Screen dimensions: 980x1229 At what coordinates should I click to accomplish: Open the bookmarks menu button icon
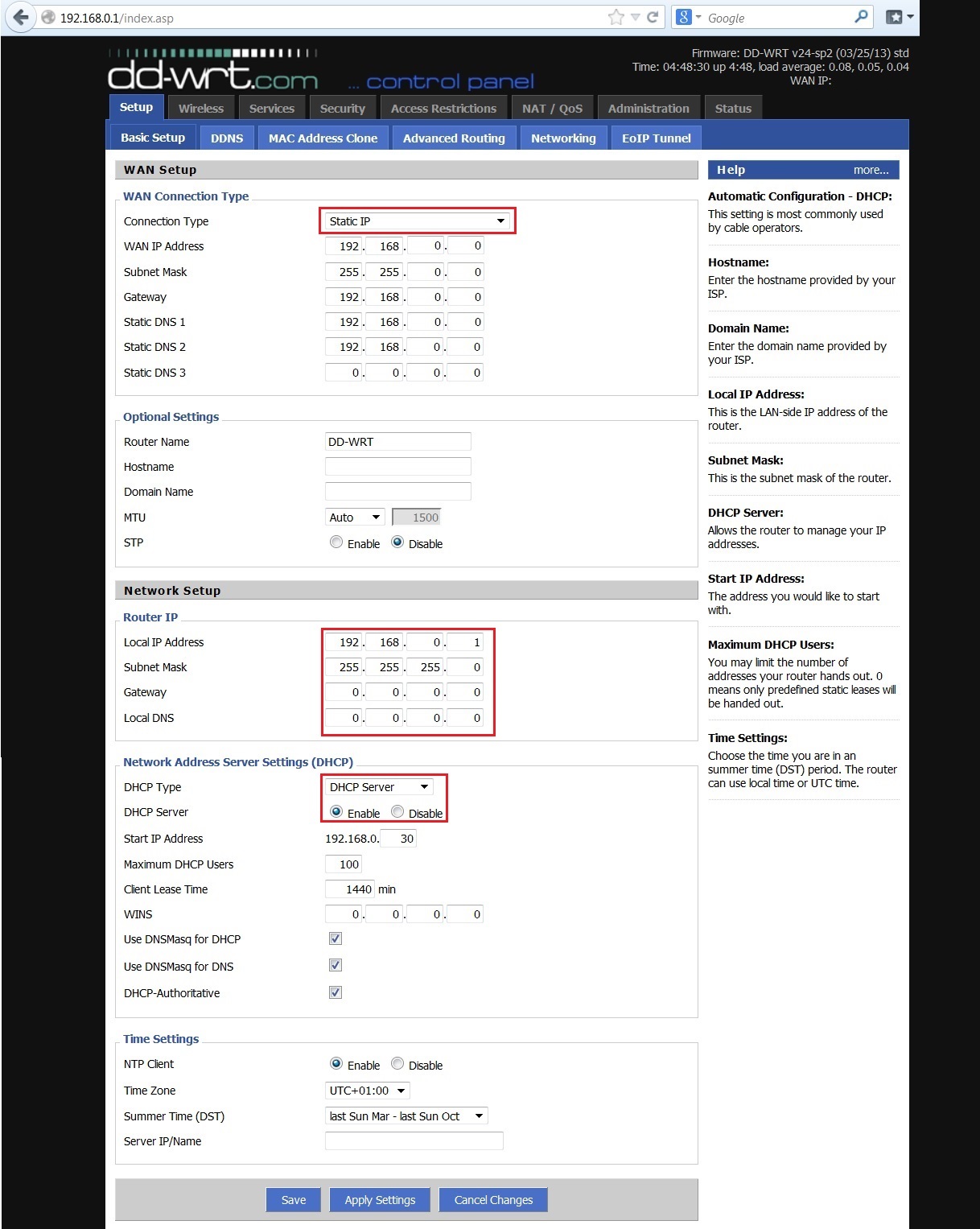(x=900, y=17)
